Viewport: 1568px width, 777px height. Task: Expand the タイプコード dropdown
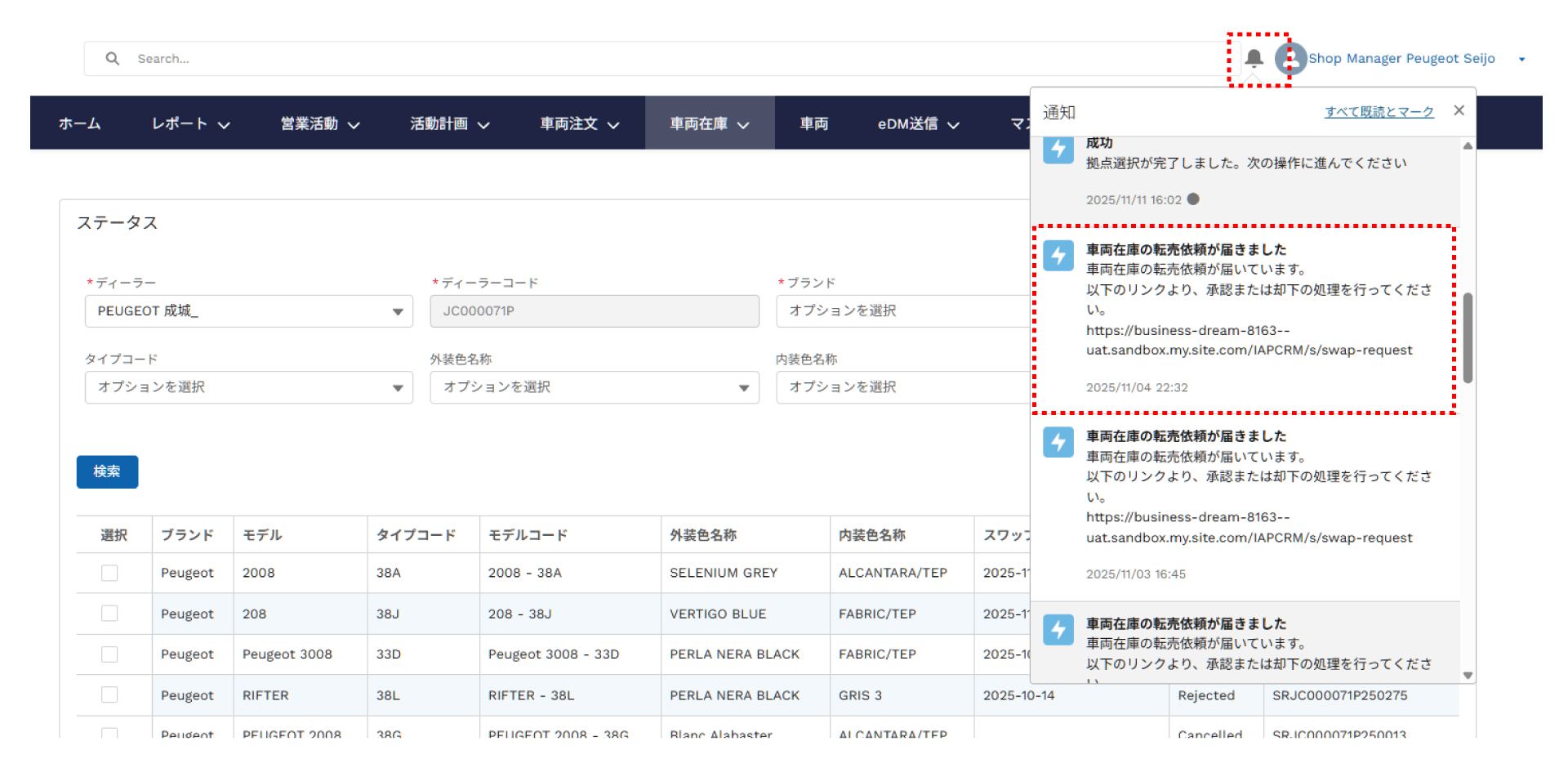[x=248, y=387]
